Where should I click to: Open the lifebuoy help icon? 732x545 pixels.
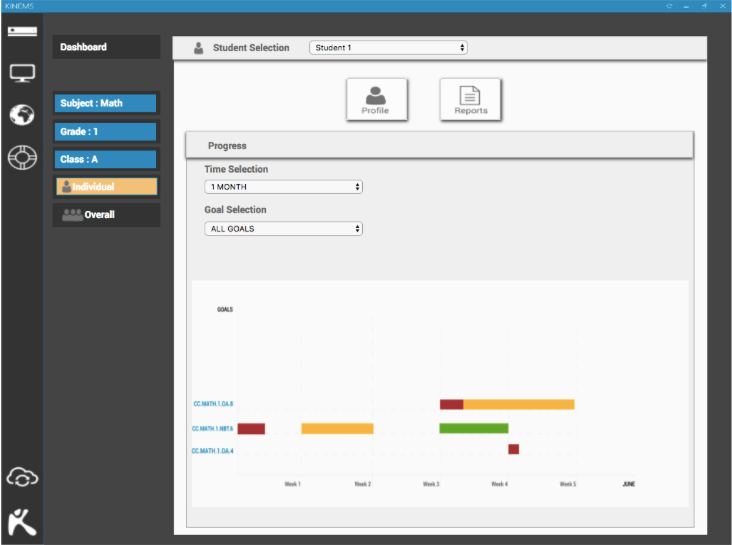pyautogui.click(x=22, y=158)
